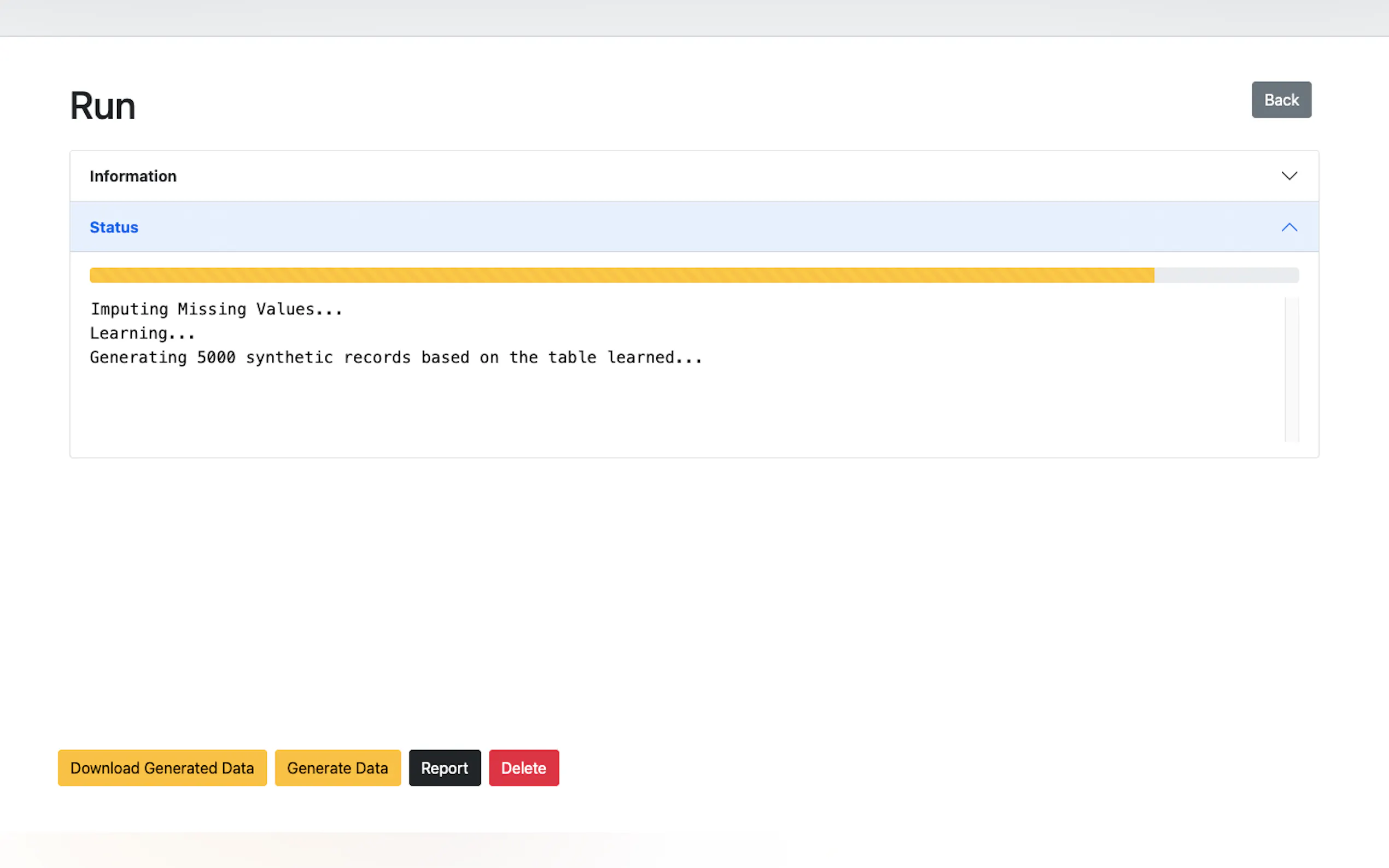1389x868 pixels.
Task: Click the yellow filled progress bar
Action: click(x=621, y=275)
